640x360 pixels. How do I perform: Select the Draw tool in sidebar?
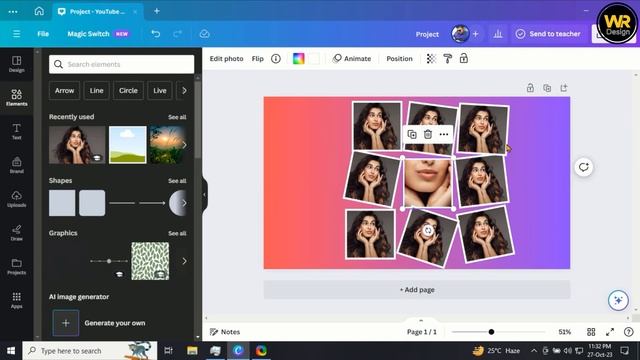coord(16,233)
